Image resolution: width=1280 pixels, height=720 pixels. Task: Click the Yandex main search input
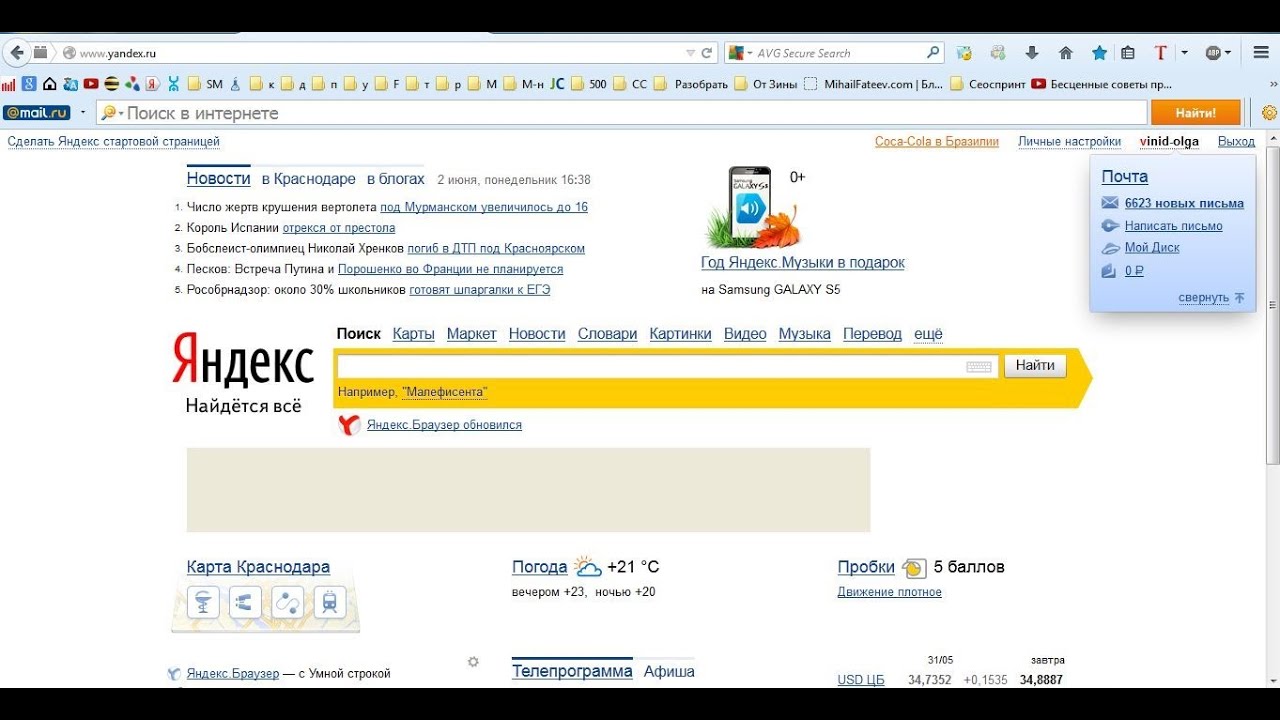pos(650,366)
